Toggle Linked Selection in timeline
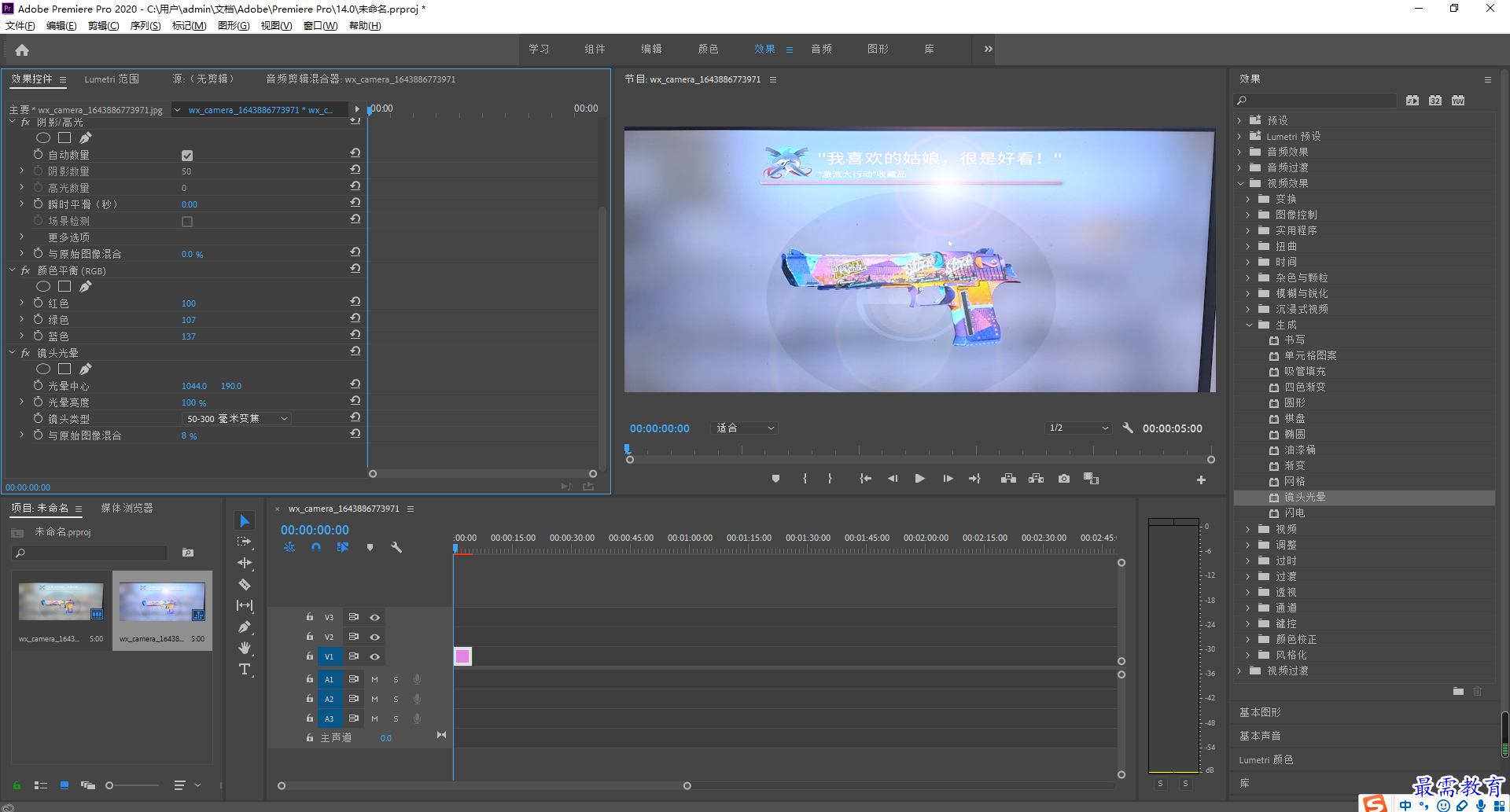This screenshot has width=1510, height=812. pos(342,547)
